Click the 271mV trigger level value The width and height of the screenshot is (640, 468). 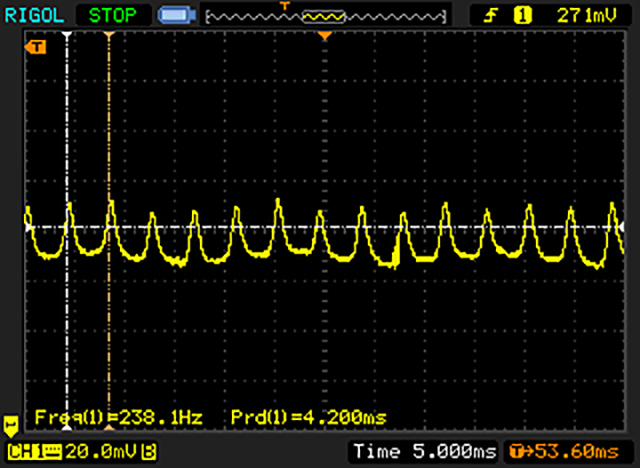[587, 16]
